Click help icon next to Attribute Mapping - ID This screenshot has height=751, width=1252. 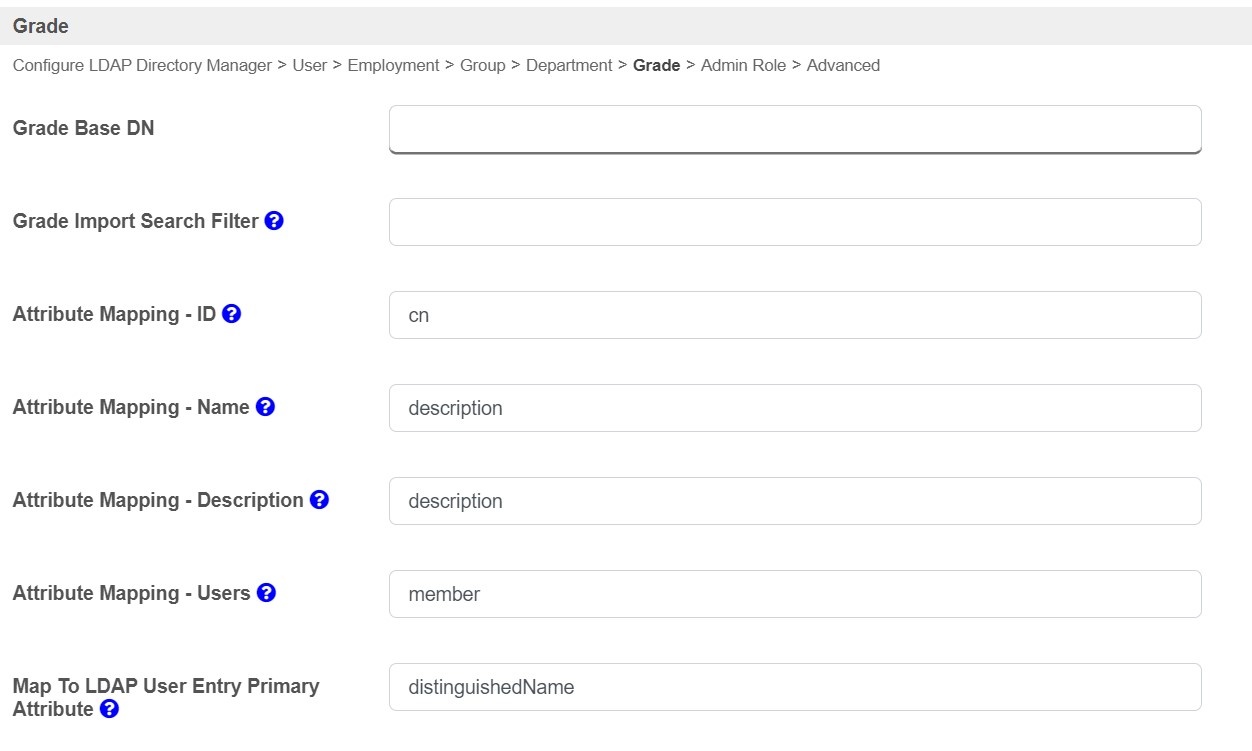pos(232,314)
